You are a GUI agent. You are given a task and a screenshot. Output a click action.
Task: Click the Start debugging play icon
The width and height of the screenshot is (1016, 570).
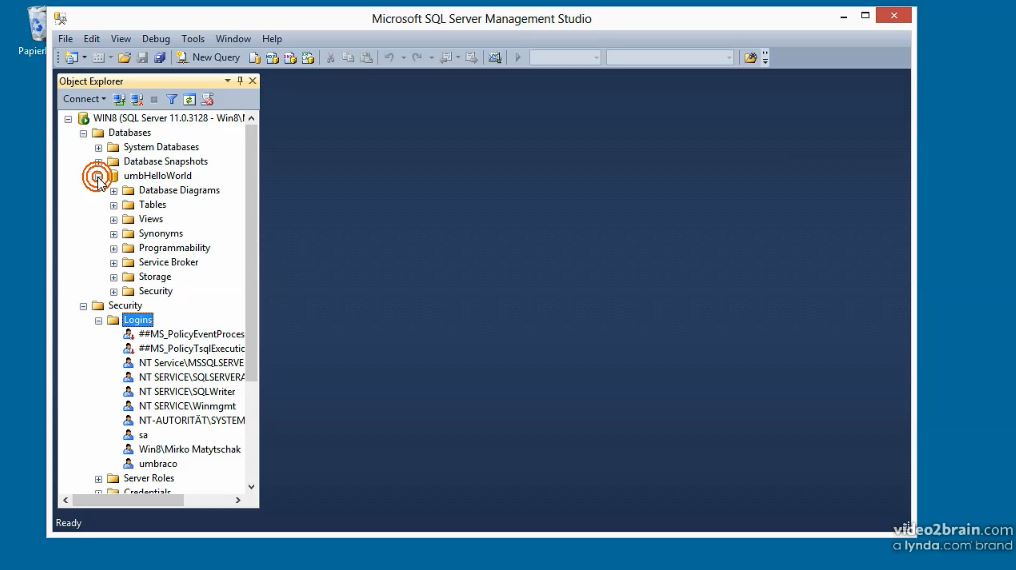tap(518, 58)
